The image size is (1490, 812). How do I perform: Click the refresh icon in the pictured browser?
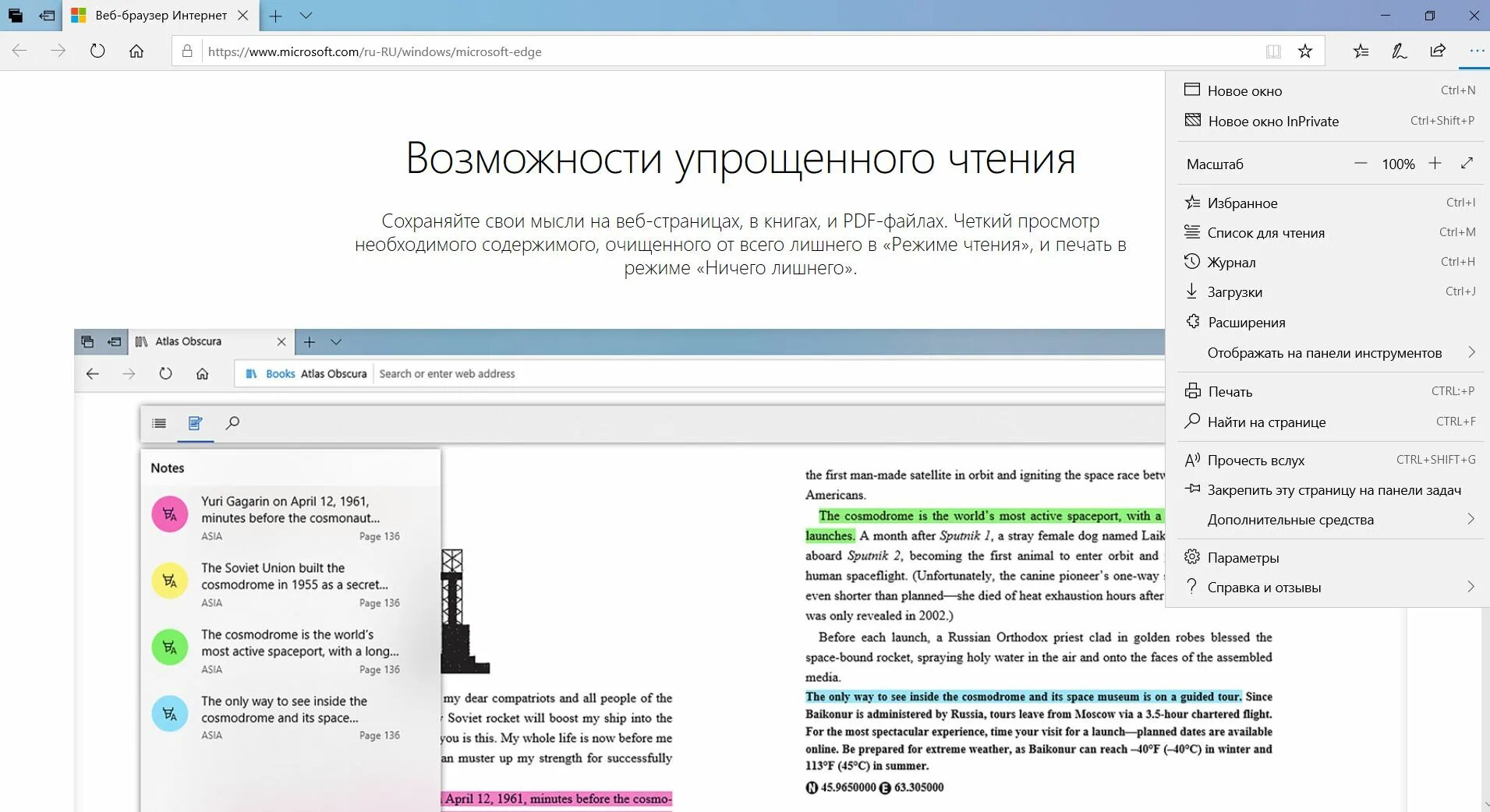[165, 373]
